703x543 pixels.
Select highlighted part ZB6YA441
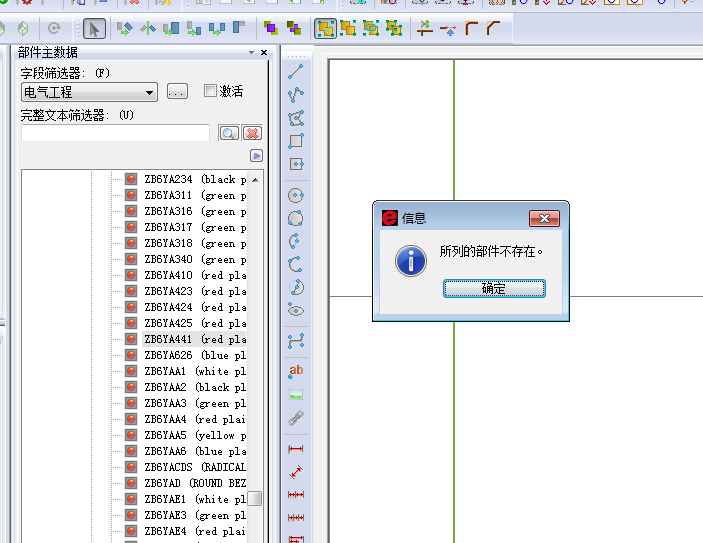click(x=195, y=339)
